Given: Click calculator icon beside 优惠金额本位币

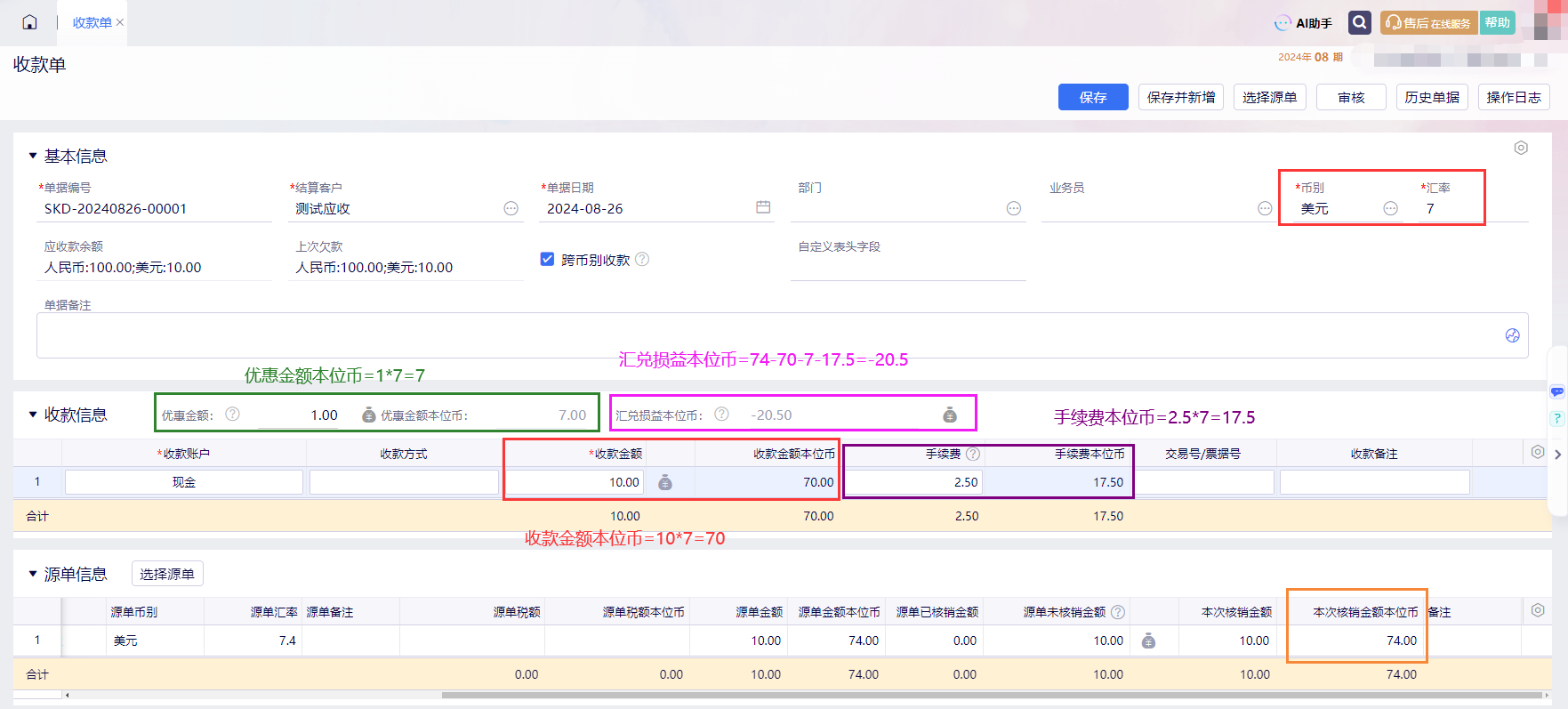Looking at the screenshot, I should click(368, 415).
